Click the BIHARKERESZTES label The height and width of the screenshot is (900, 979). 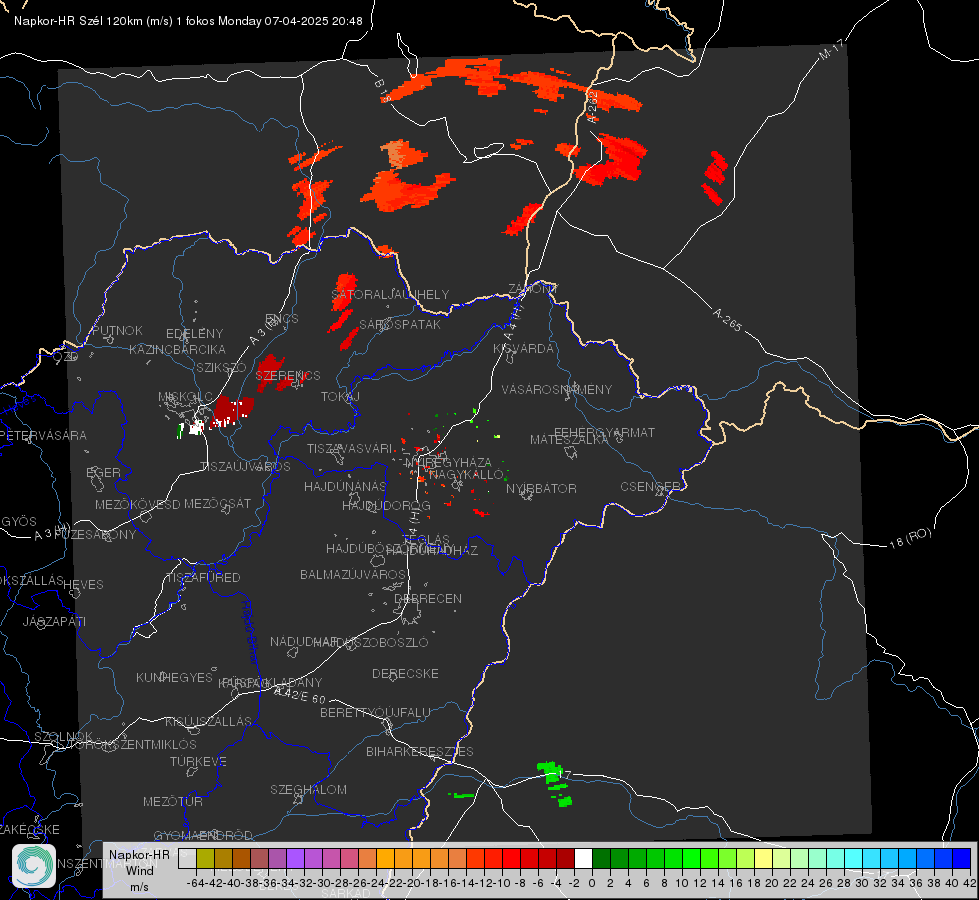[420, 751]
